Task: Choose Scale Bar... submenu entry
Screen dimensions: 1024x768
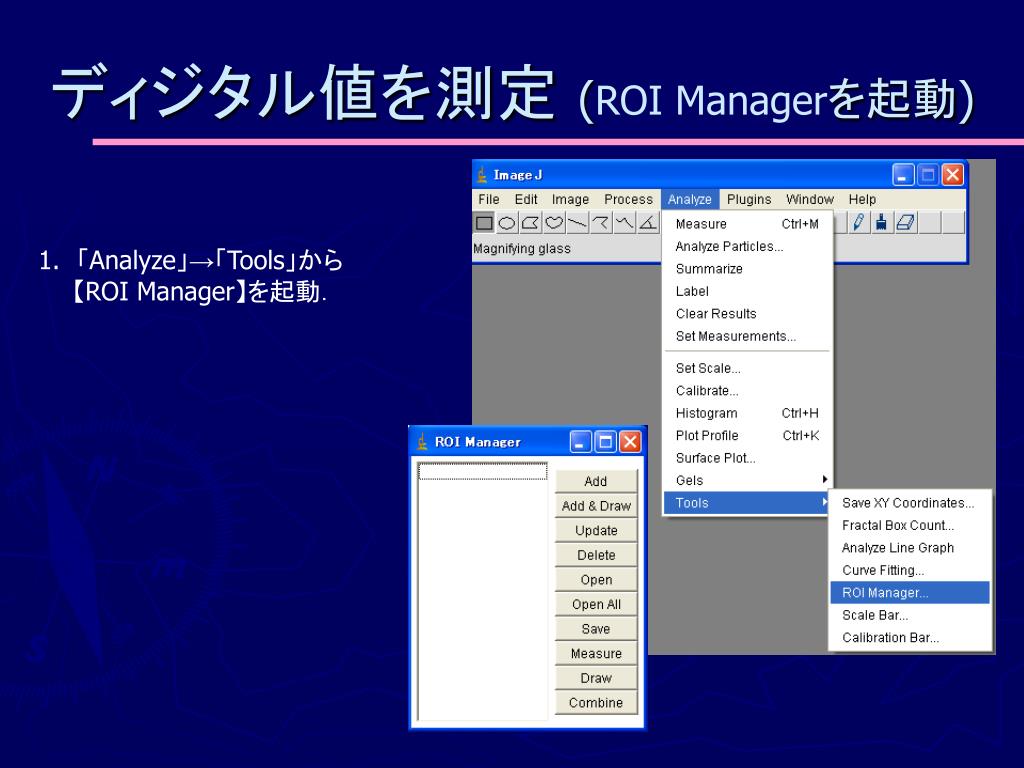Action: pos(910,615)
